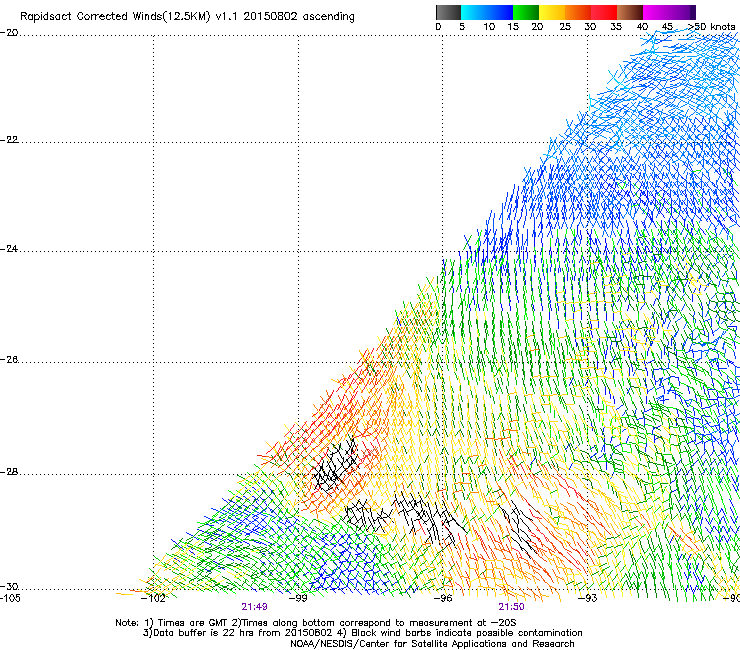740x650 pixels.
Task: Click the 21:49 swath time label
Action: point(254,607)
